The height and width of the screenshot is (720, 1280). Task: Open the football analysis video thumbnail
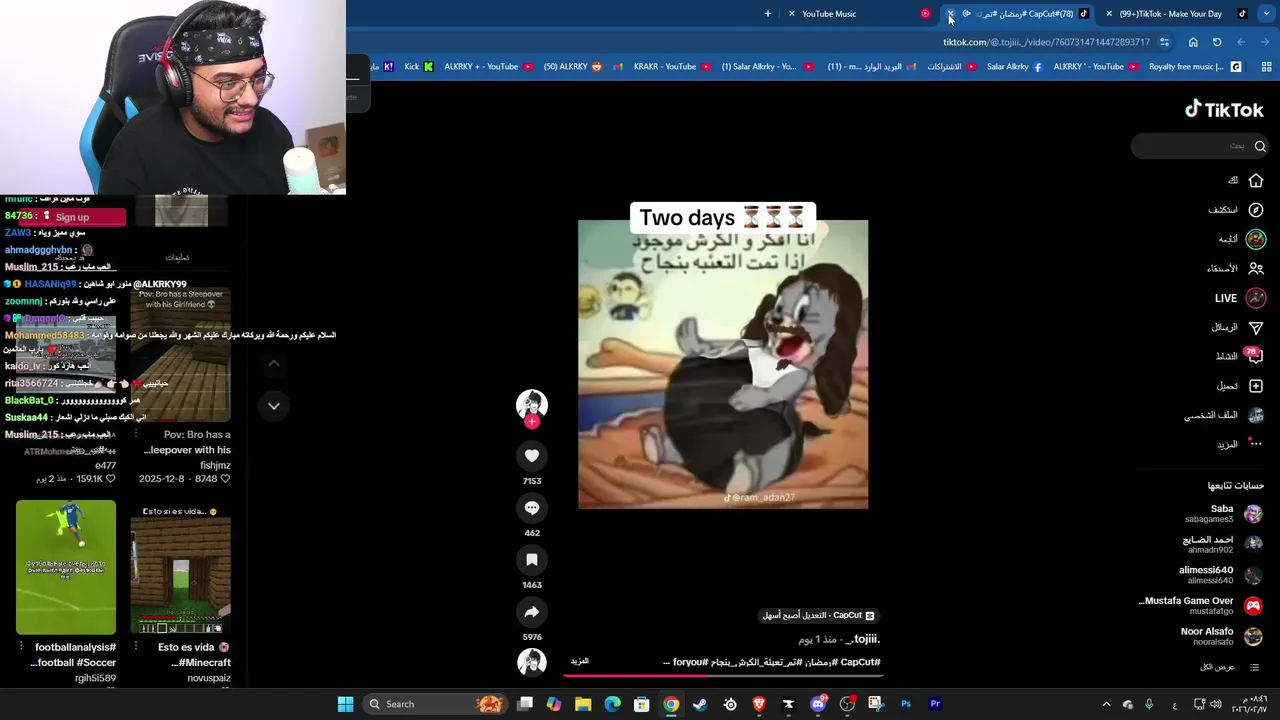click(66, 567)
